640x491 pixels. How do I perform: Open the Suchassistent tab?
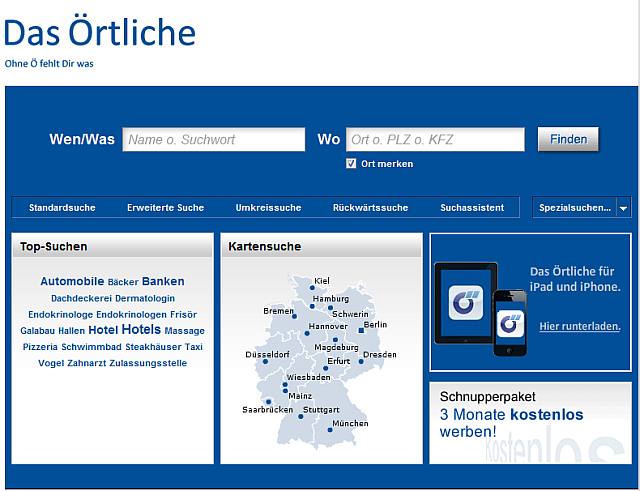pos(472,208)
